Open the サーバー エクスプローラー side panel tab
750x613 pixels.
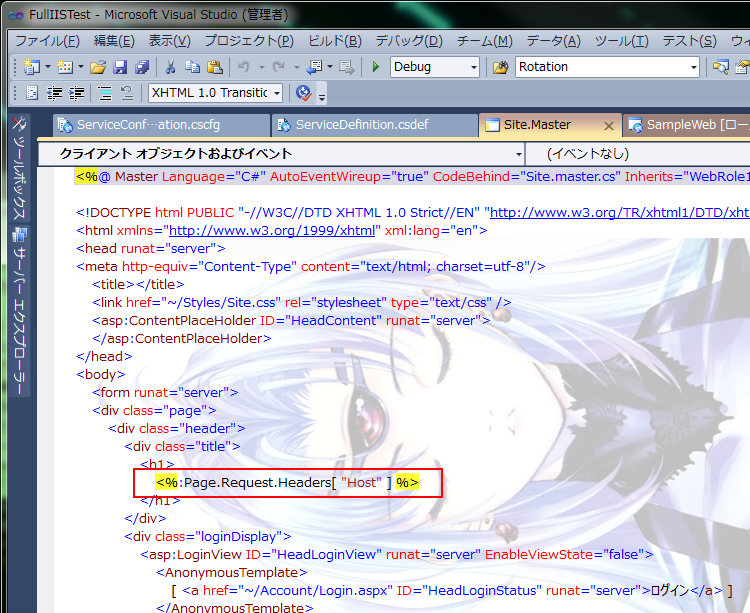click(19, 311)
